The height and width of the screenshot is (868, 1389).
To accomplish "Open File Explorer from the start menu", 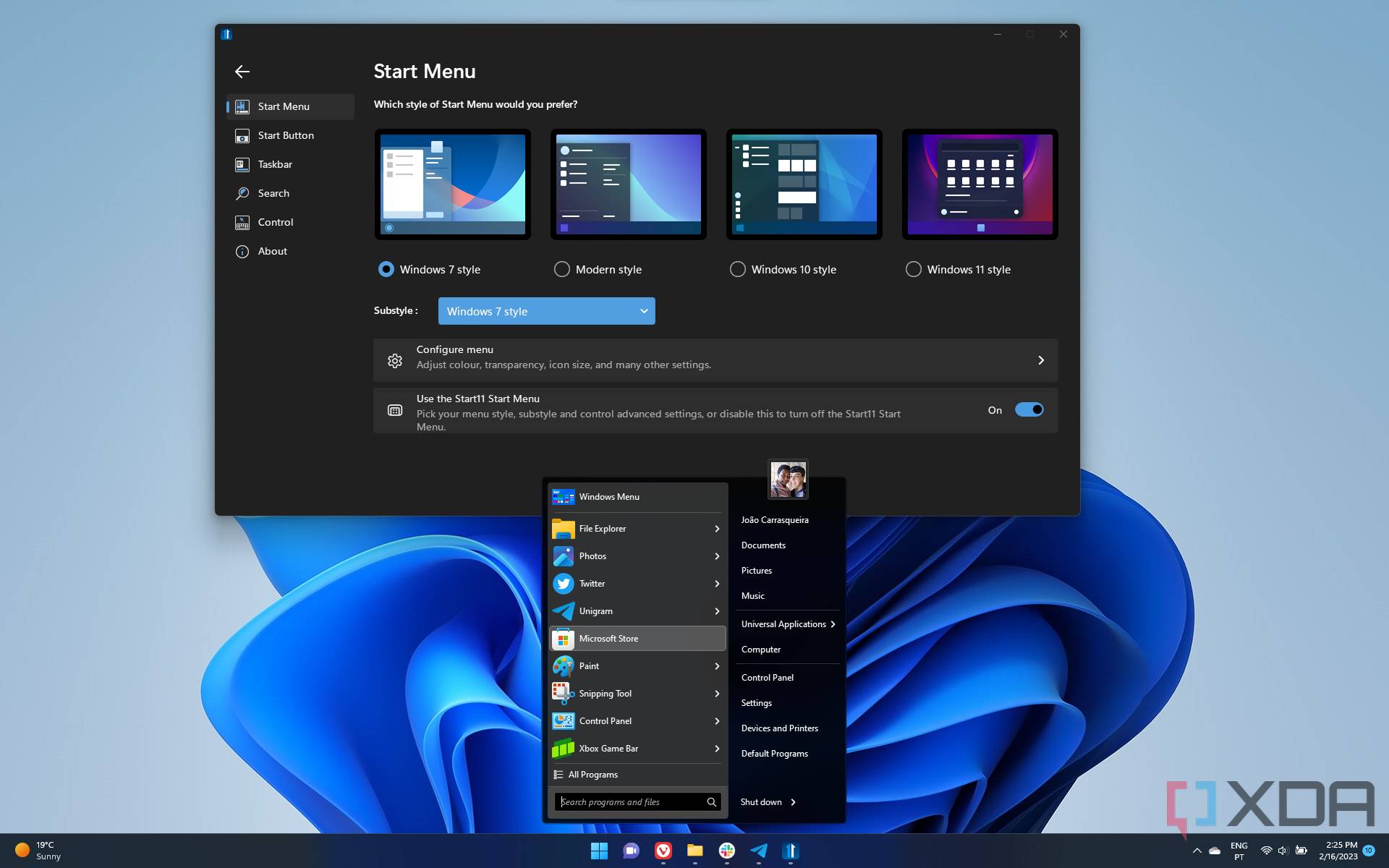I will (637, 529).
